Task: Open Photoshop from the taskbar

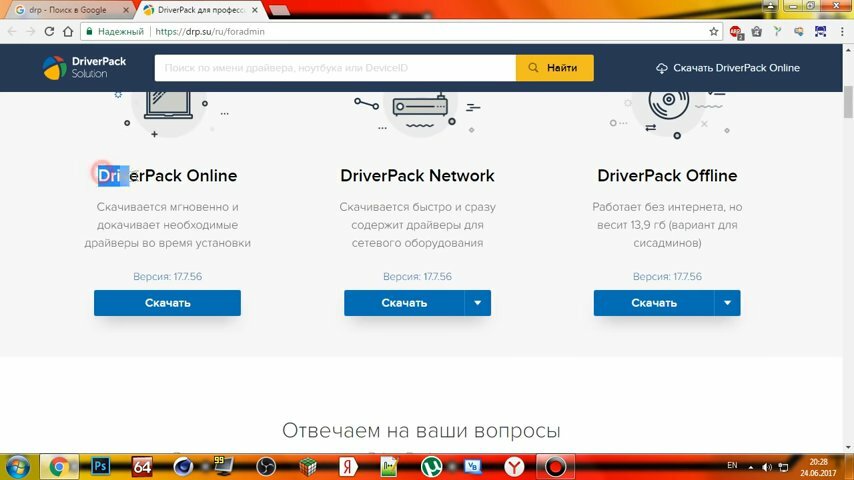Action: [x=100, y=466]
